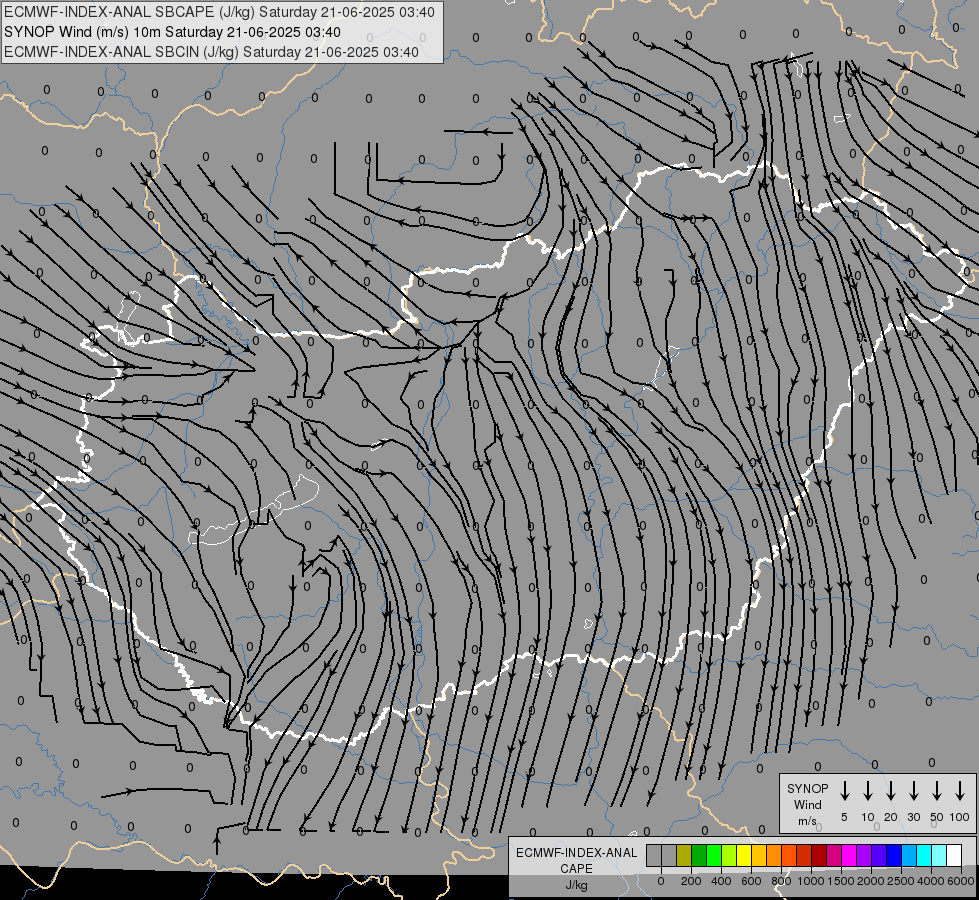The image size is (979, 900).
Task: Select the bright cyan CAPE swatch
Action: coord(923,855)
